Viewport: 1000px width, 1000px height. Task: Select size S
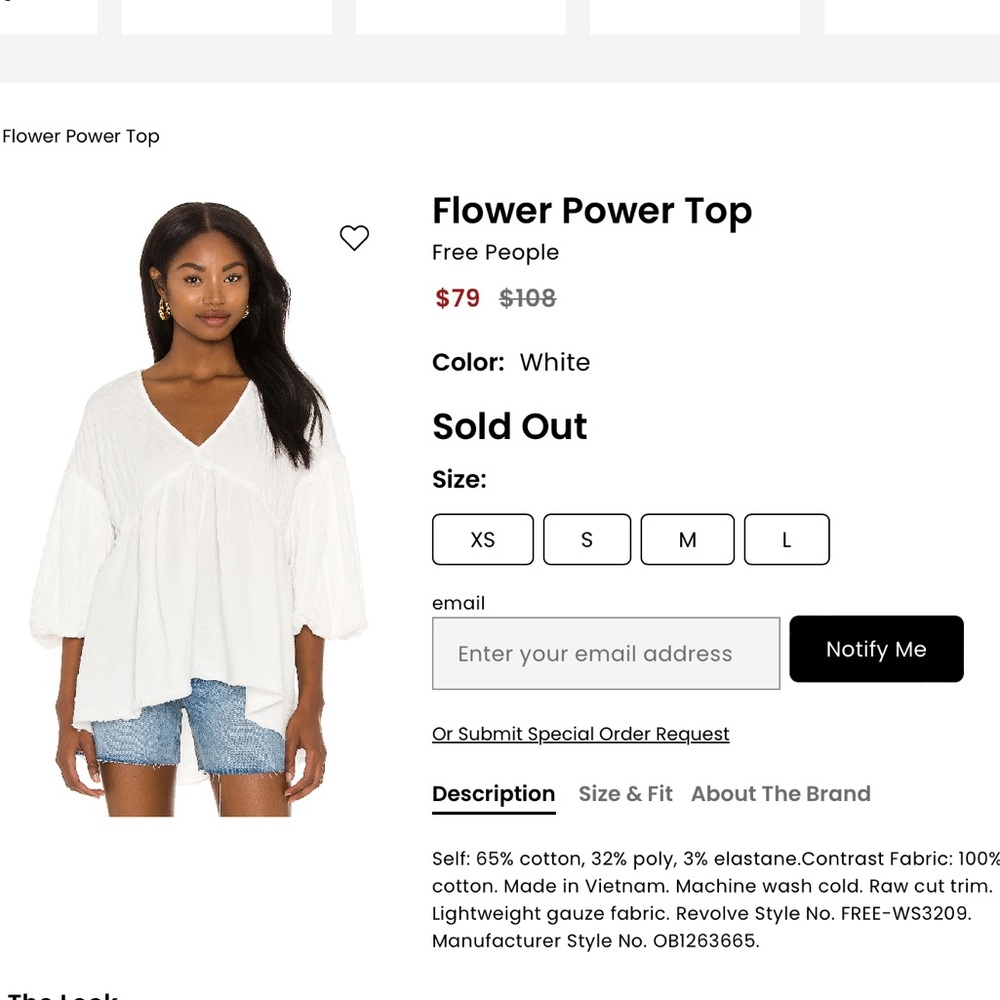pos(586,539)
